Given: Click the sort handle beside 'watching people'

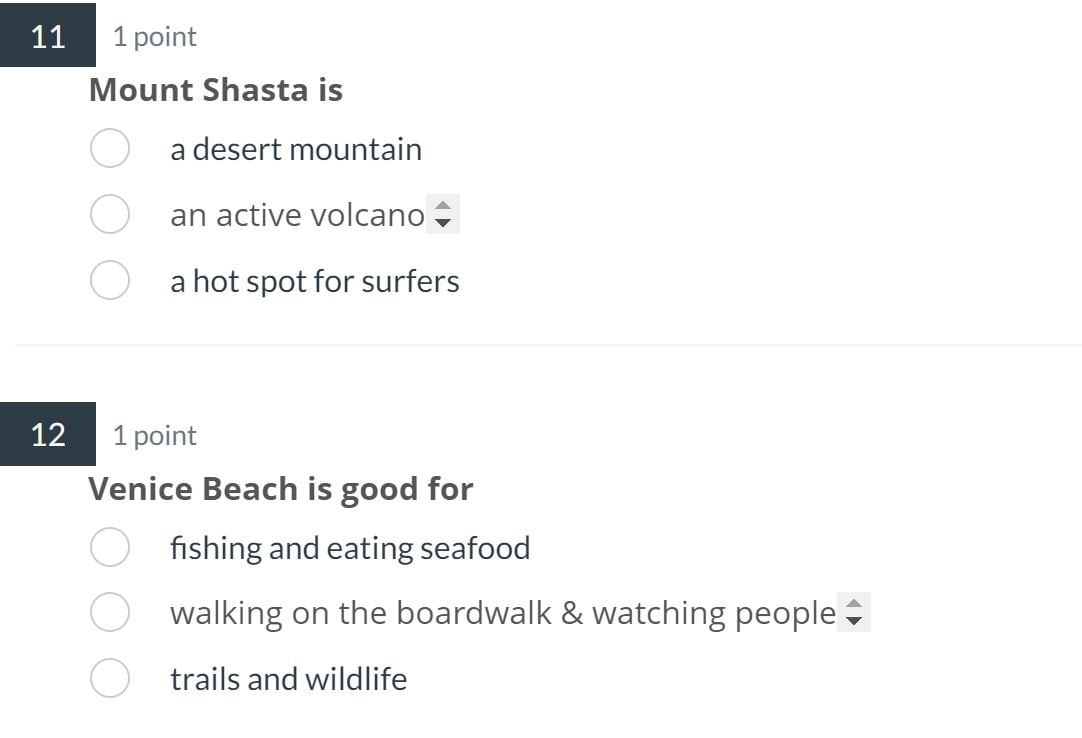Looking at the screenshot, I should coord(854,612).
